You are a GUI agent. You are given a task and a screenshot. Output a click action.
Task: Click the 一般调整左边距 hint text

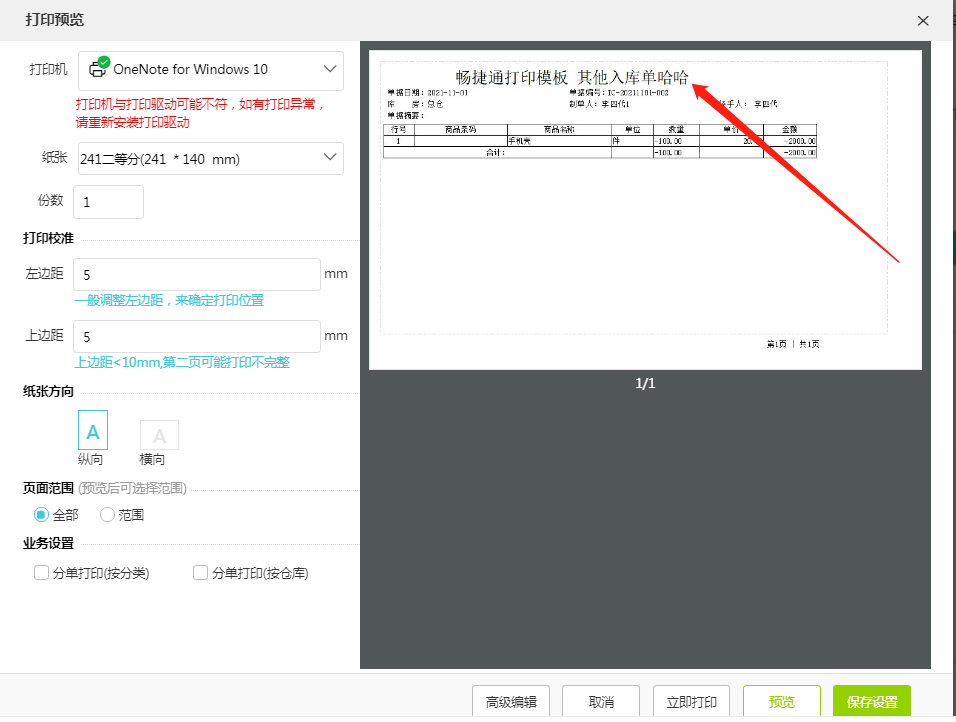click(169, 300)
